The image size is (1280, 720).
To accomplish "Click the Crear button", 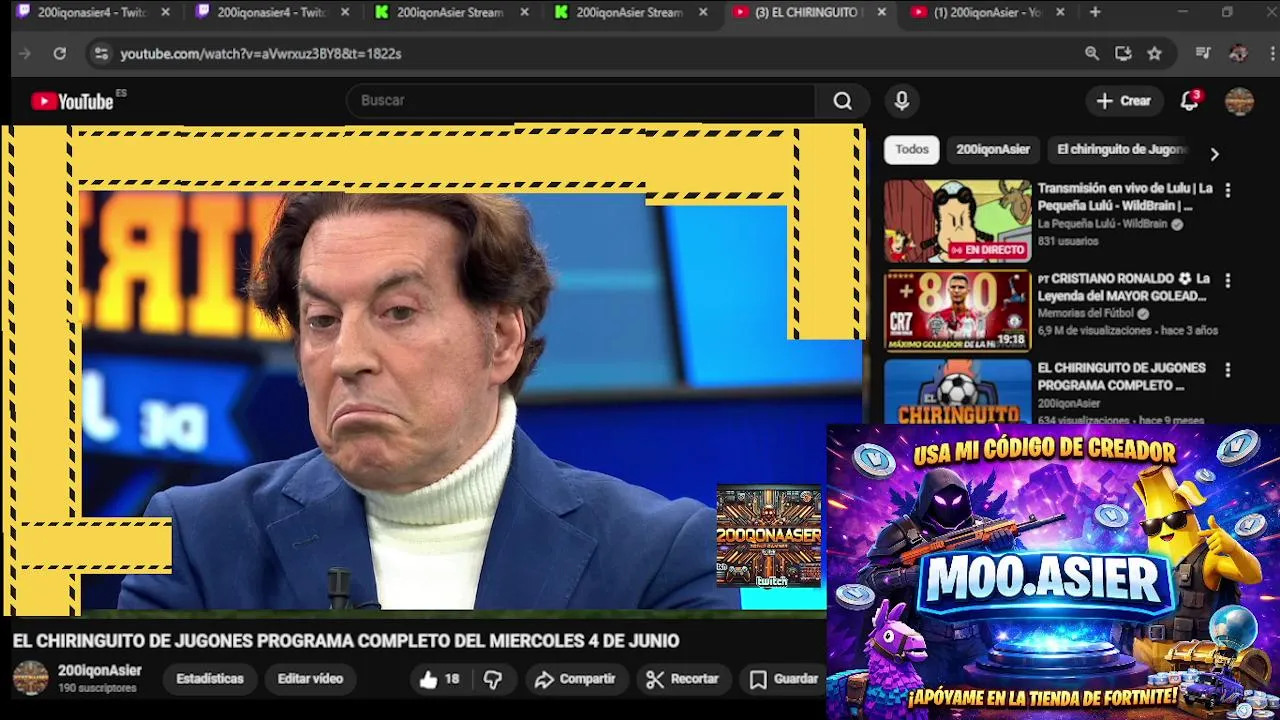I will 1124,101.
